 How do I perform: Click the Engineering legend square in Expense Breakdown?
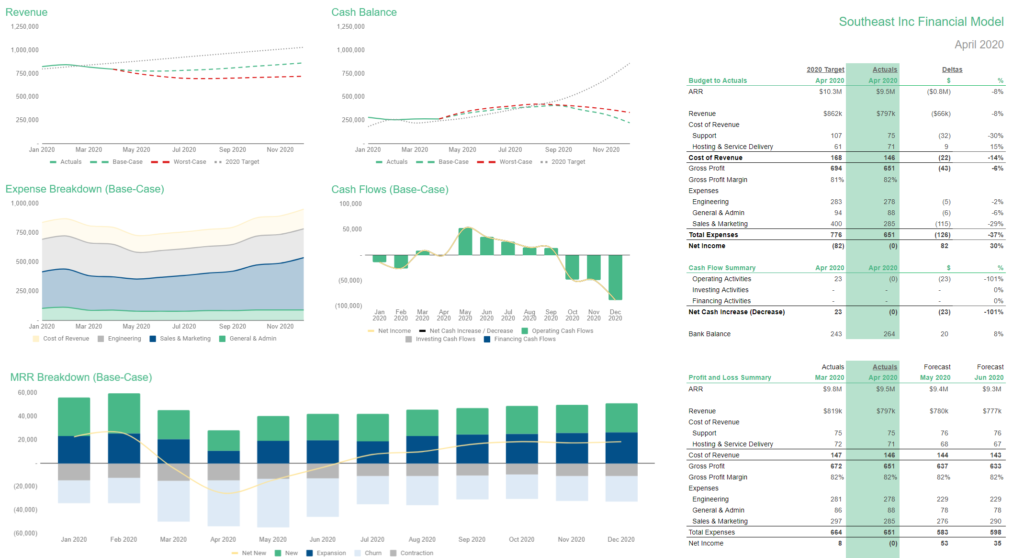(98, 339)
